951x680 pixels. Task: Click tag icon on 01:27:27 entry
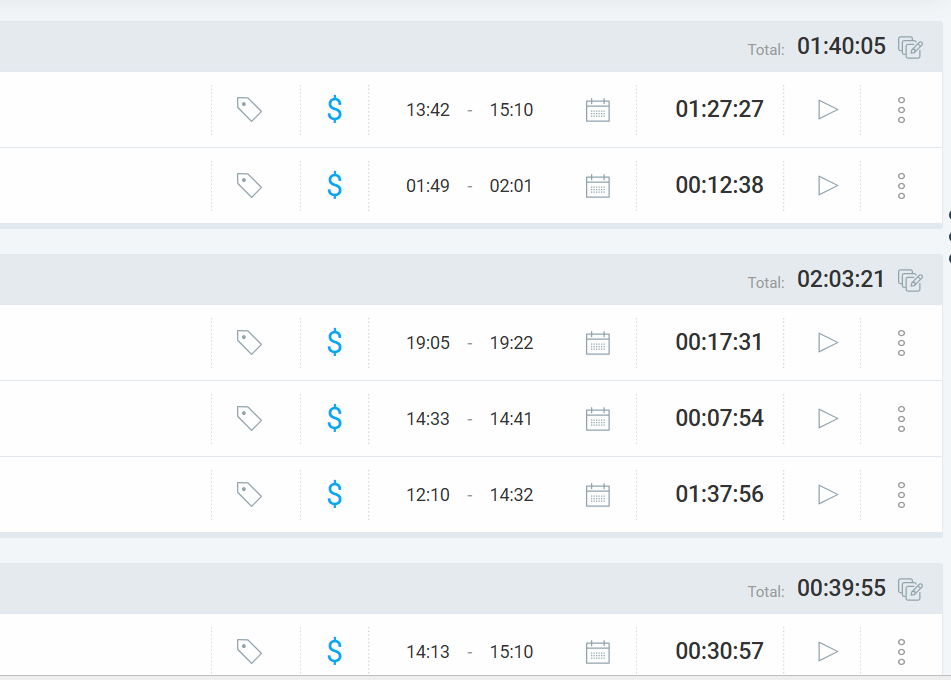pyautogui.click(x=249, y=109)
